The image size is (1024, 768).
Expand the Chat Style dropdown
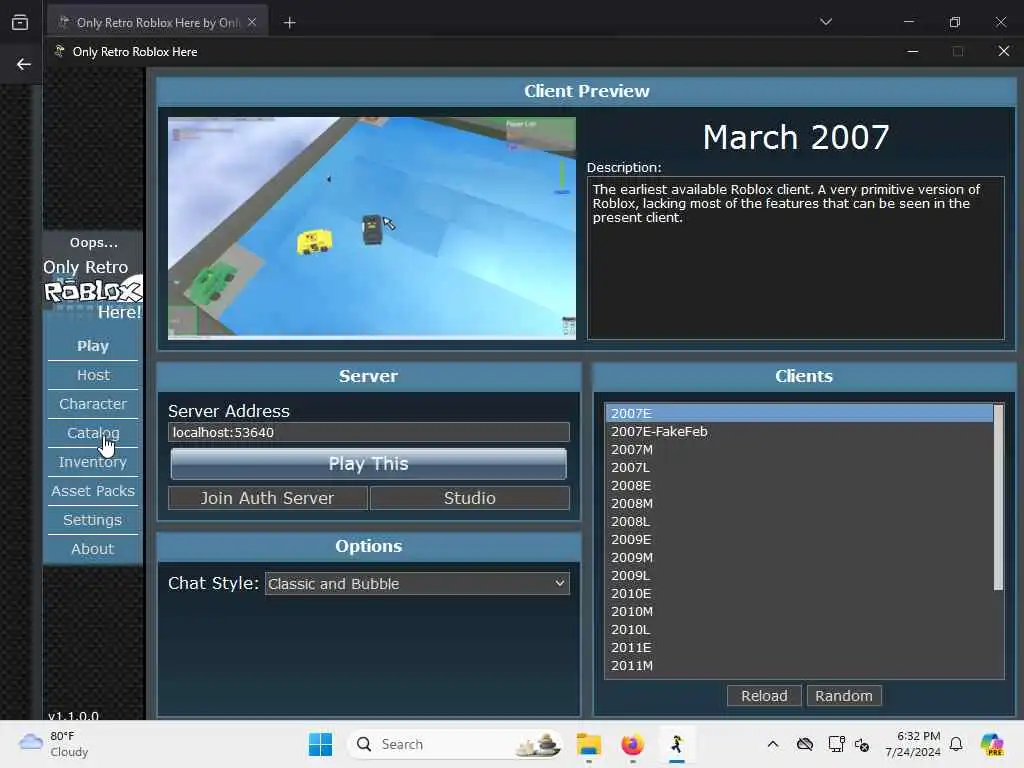[x=417, y=584]
